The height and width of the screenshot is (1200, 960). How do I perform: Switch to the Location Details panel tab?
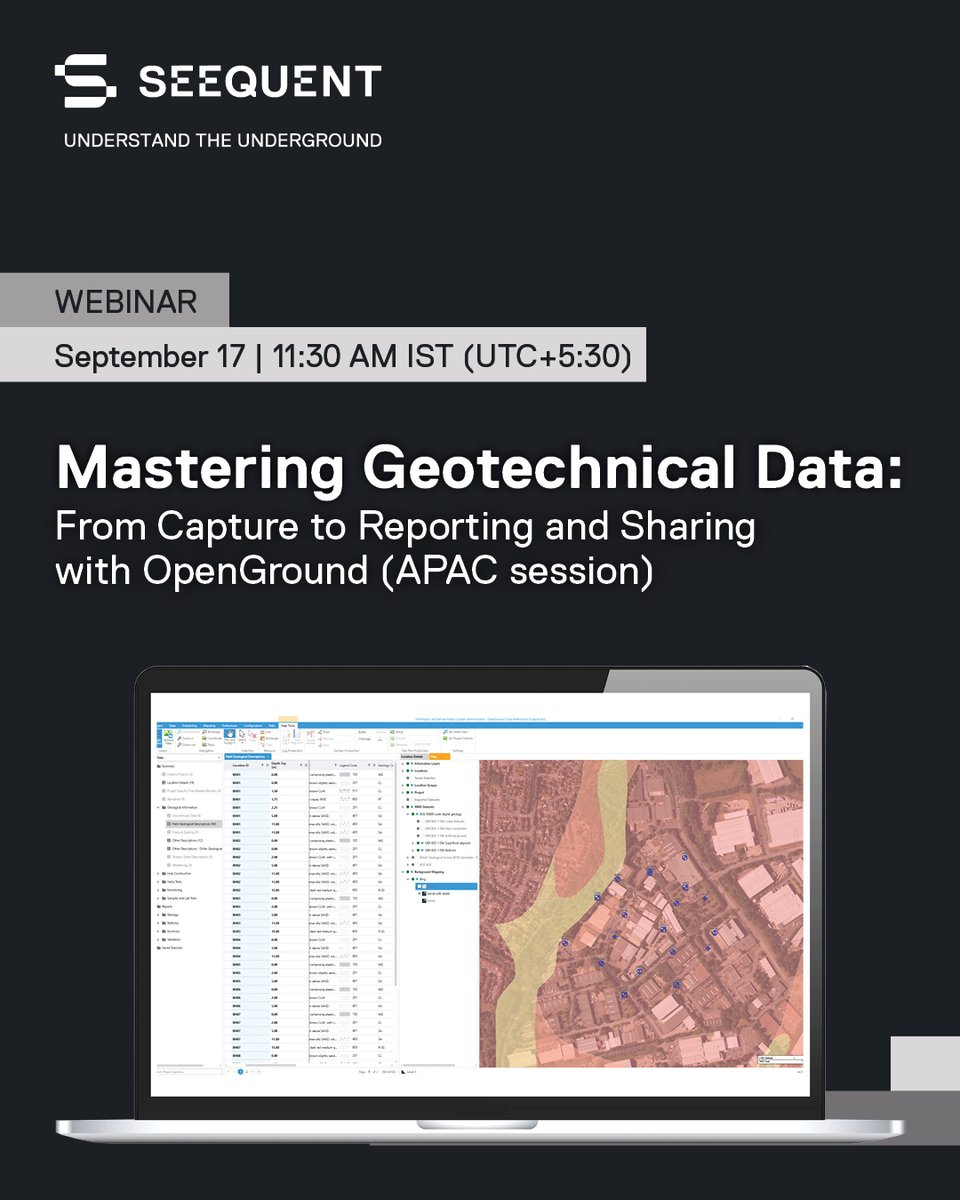click(412, 756)
